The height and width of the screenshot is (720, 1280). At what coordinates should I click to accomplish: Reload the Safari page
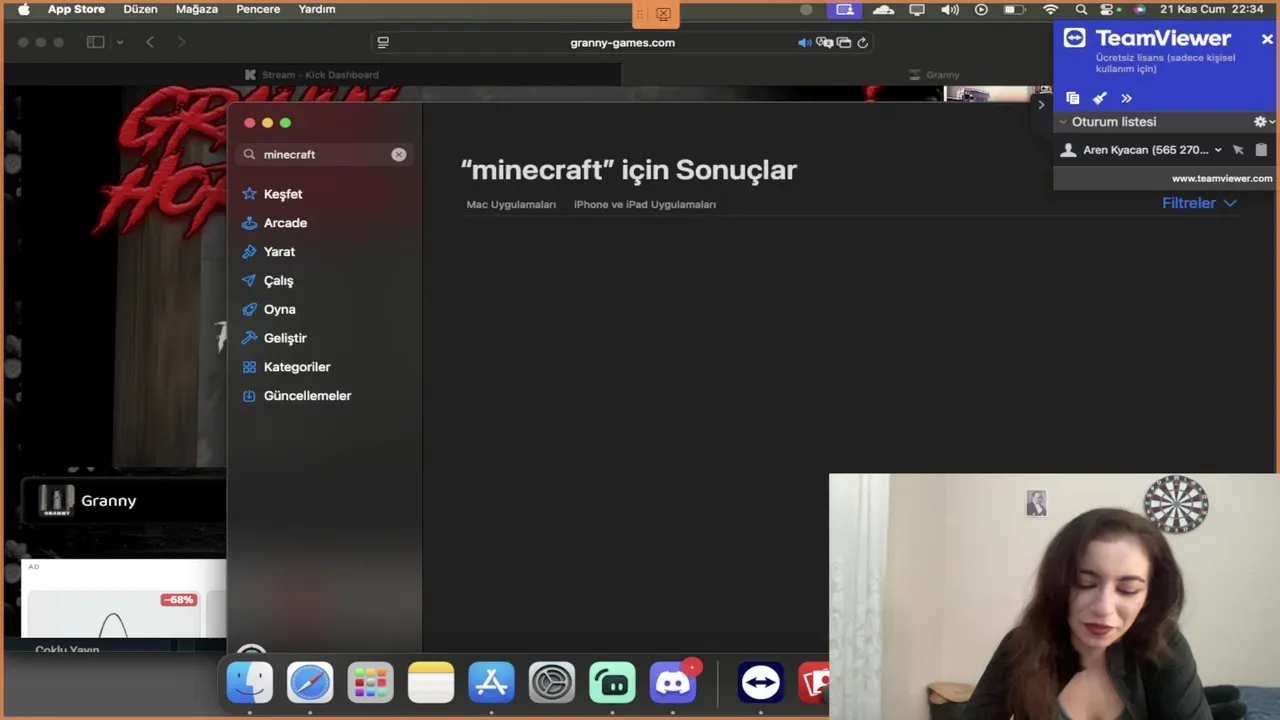point(862,42)
